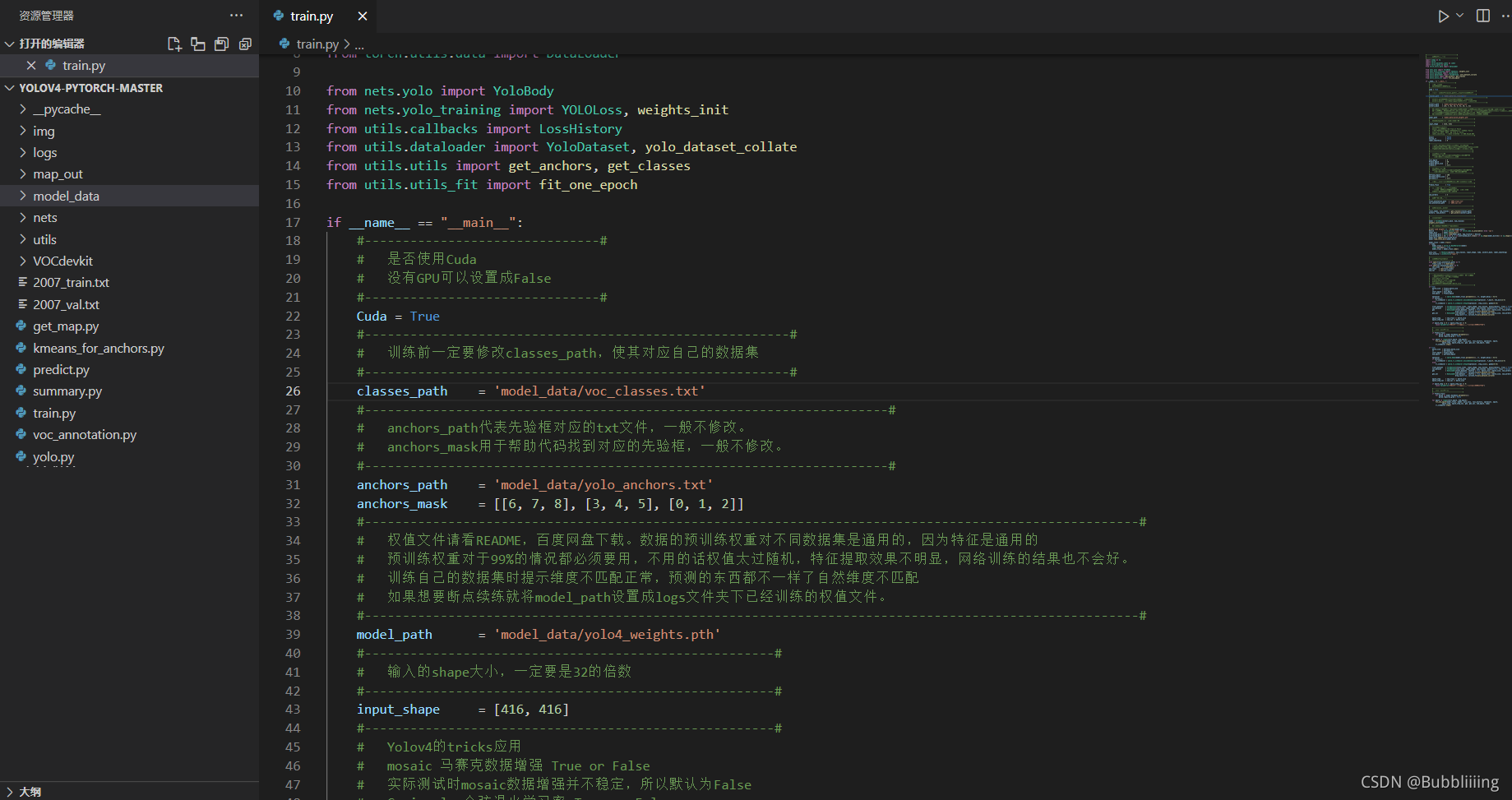Click the __name__ == "__main__" line
This screenshot has height=800, width=1512.
pos(424,223)
